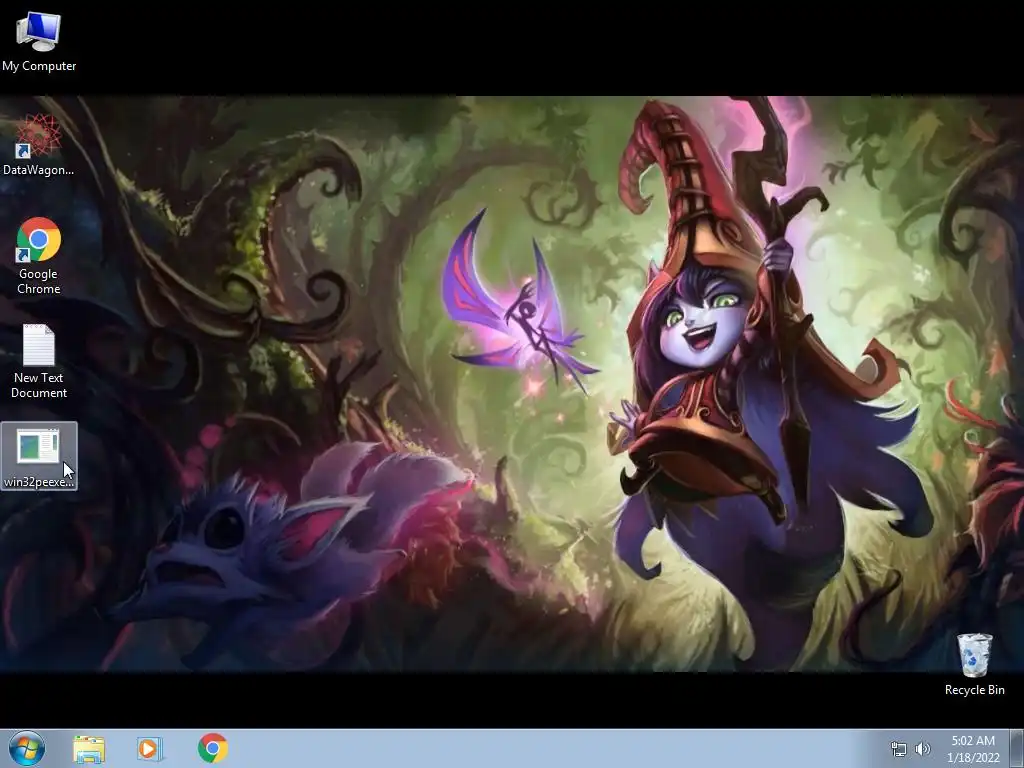Screen dimensions: 1024x768
Task: Select the Google Chrome desktop shortcut
Action: (39, 255)
